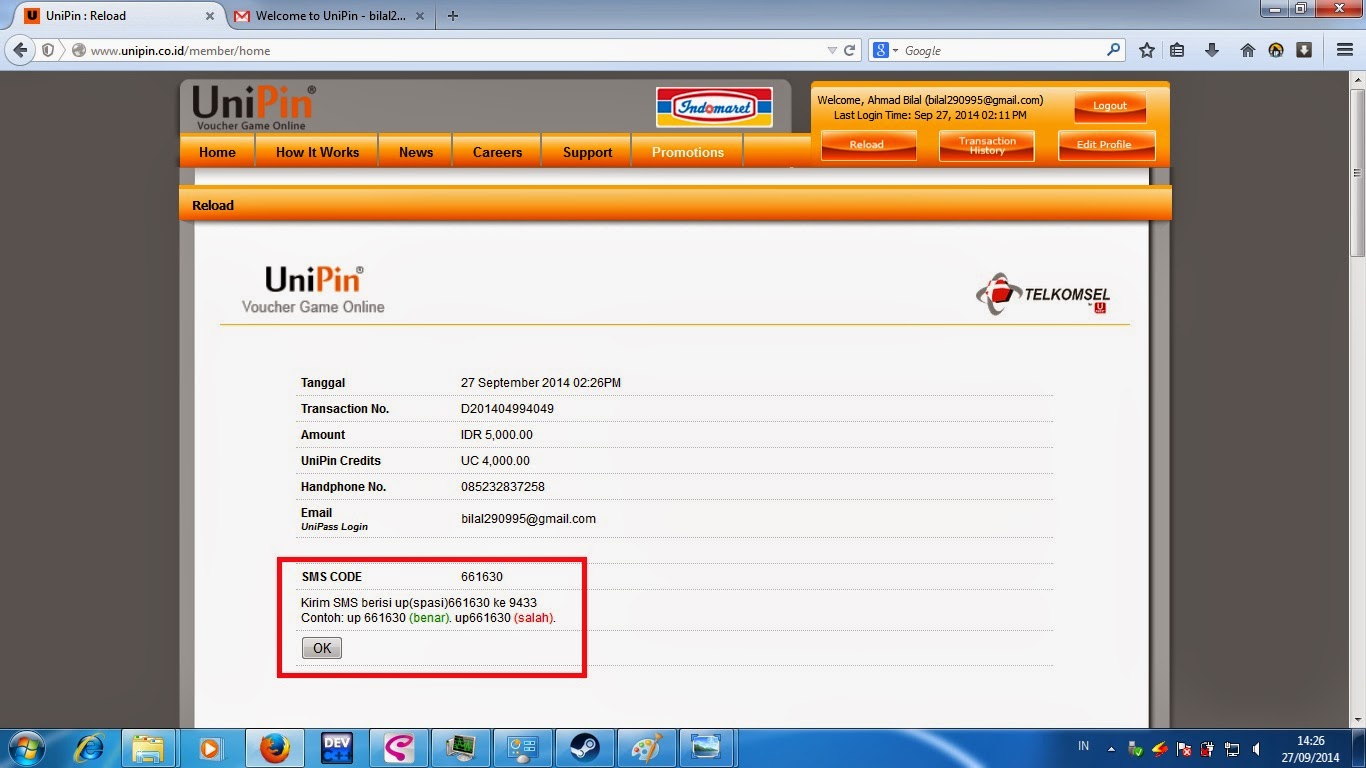The width and height of the screenshot is (1366, 768).
Task: Click the Indomaret banner logo
Action: [x=714, y=107]
